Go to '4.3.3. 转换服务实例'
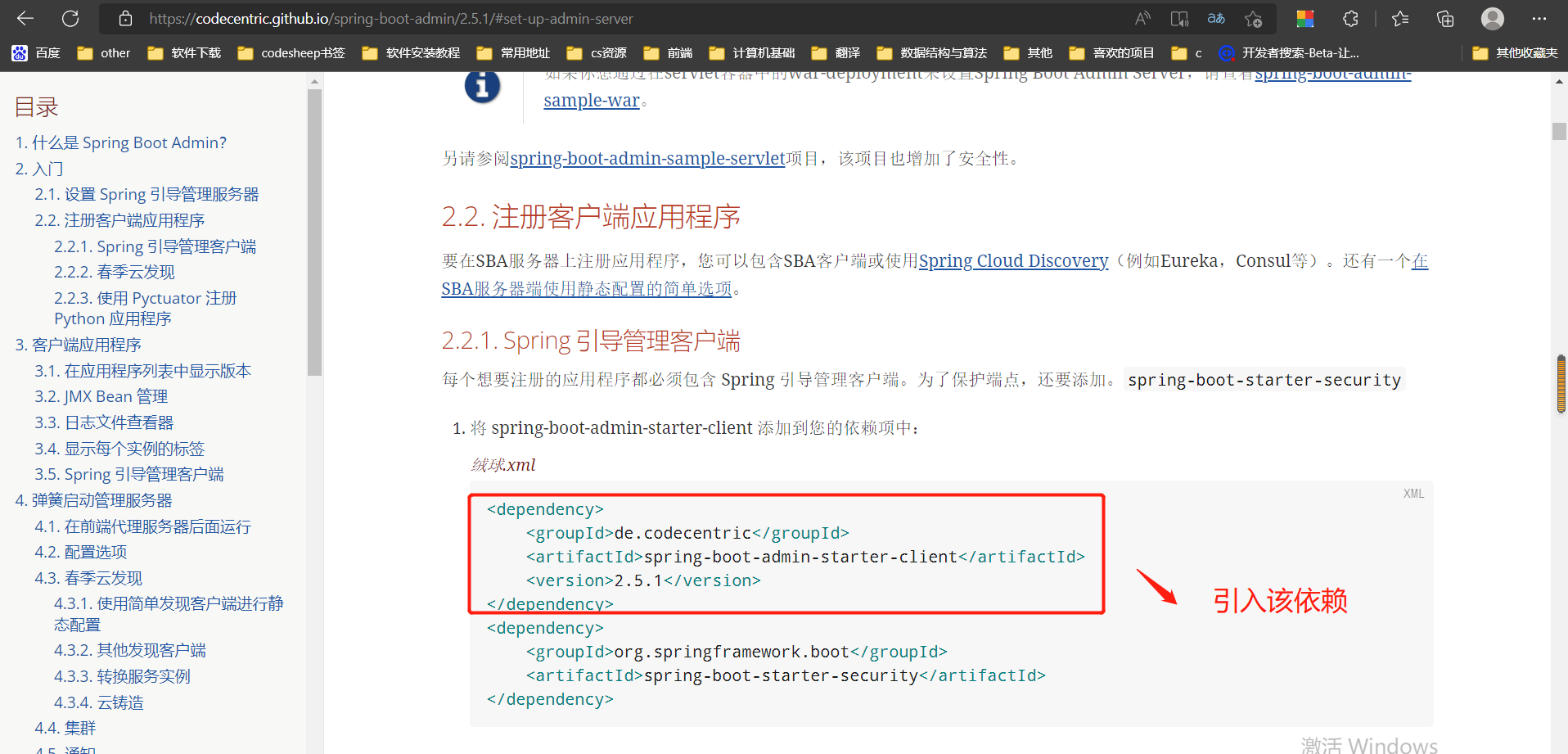Viewport: 1568px width, 754px height. pyautogui.click(x=122, y=676)
